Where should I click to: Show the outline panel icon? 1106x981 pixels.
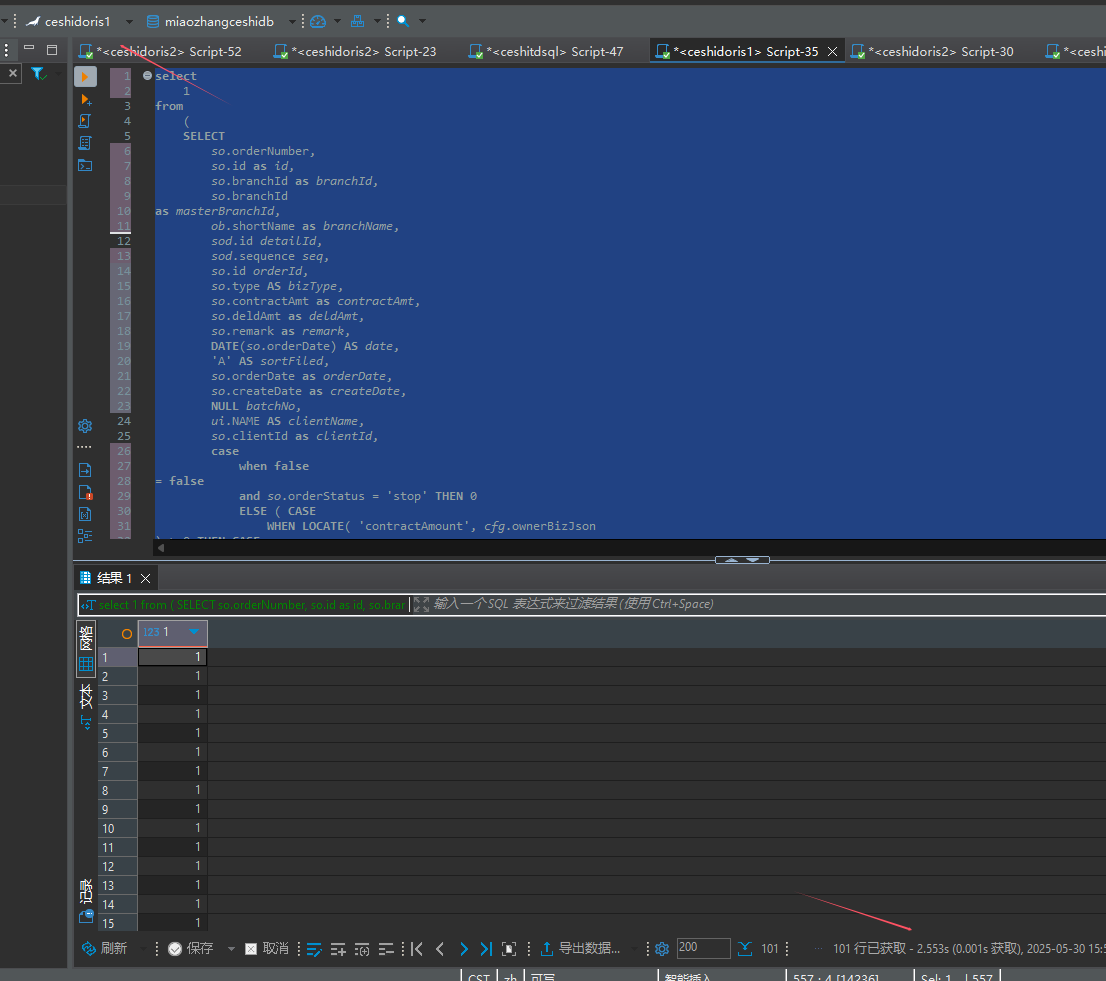point(85,536)
